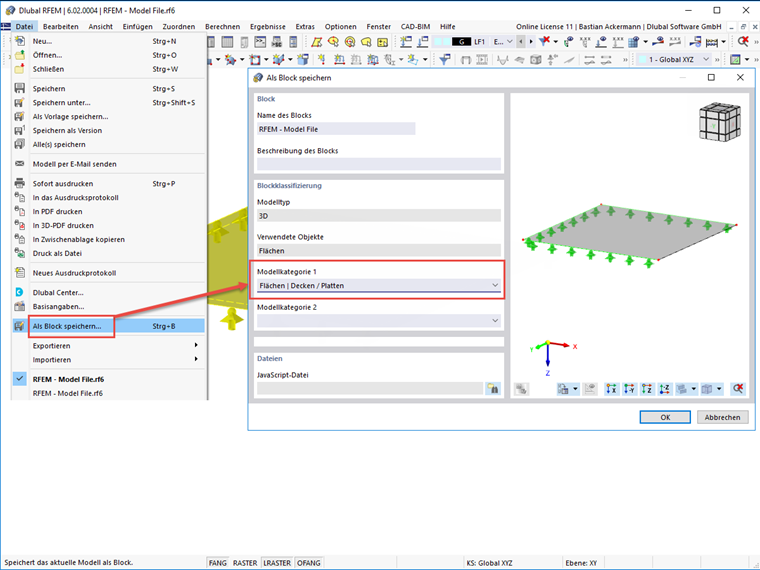
Task: Click the red-X magnifier icon in the main toolbar
Action: 743,42
